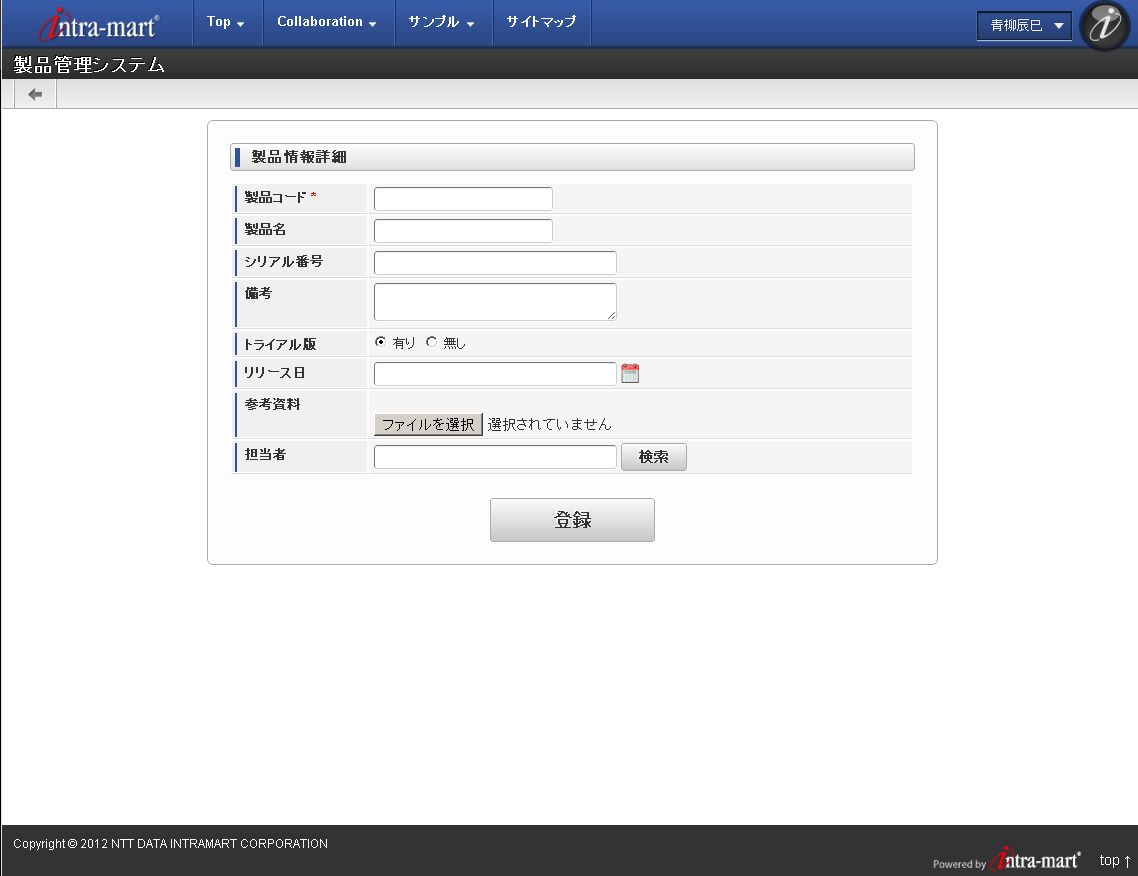
Task: Focus the 担当者 input field
Action: point(495,457)
